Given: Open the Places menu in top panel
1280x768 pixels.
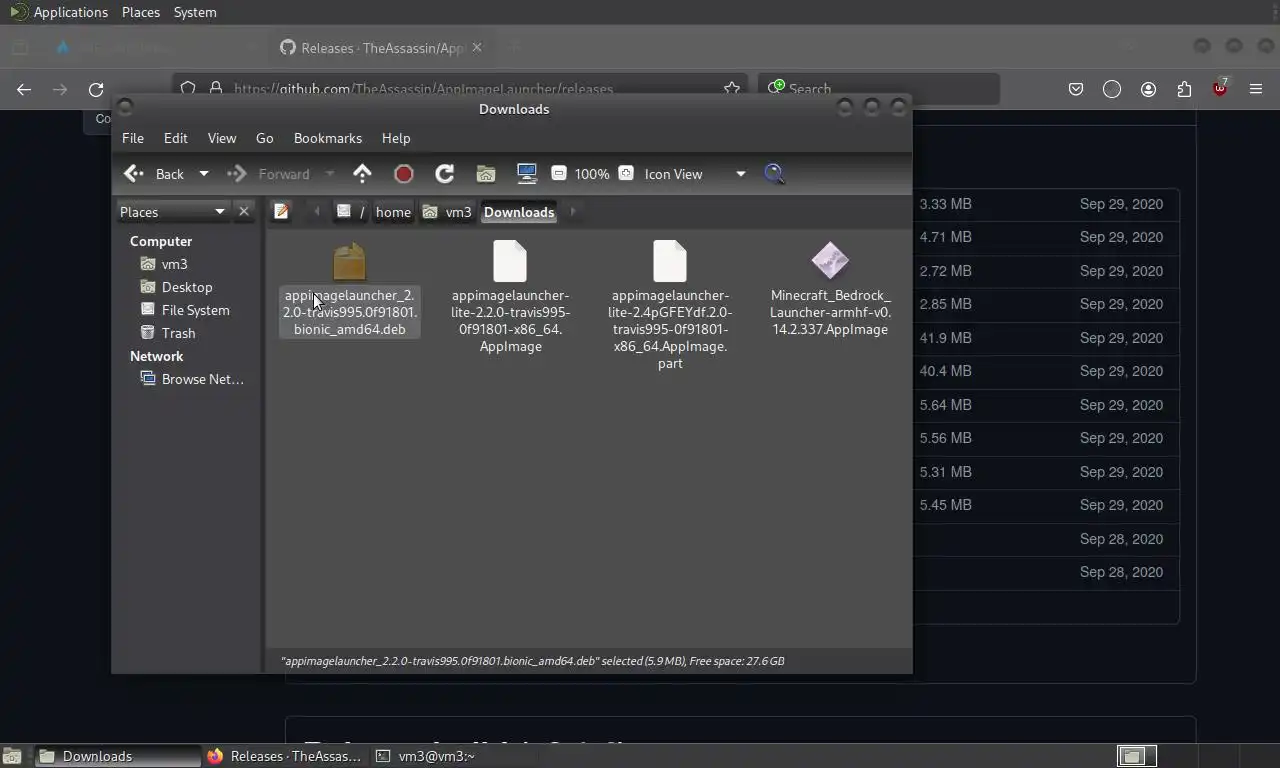Looking at the screenshot, I should (141, 12).
